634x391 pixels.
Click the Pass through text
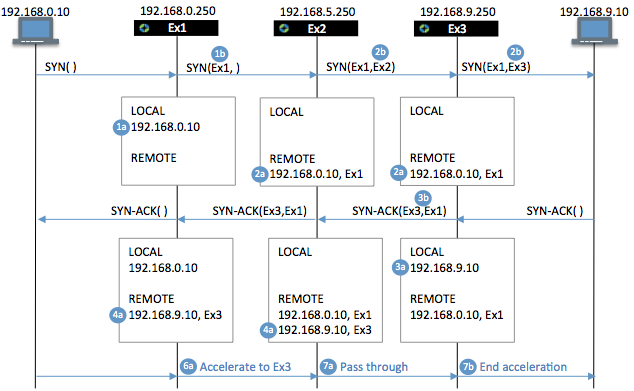pyautogui.click(x=374, y=367)
